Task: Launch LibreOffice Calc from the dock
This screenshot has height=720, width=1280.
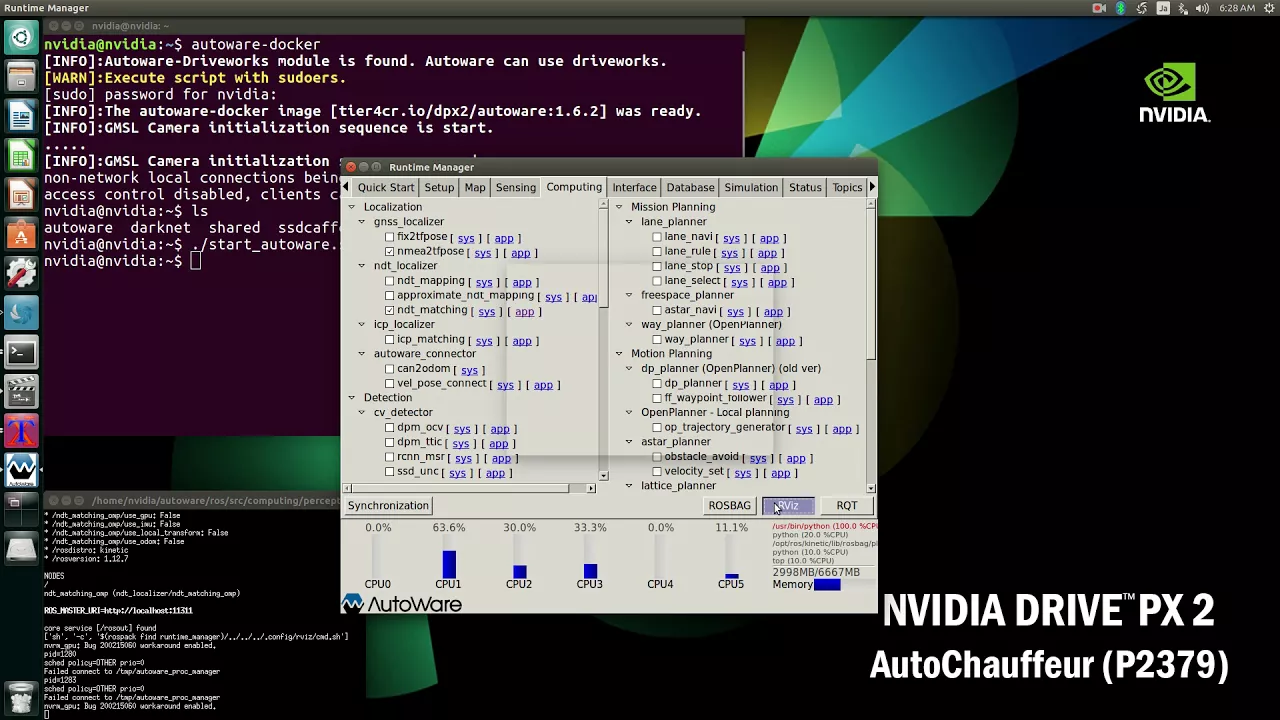Action: pos(21,155)
